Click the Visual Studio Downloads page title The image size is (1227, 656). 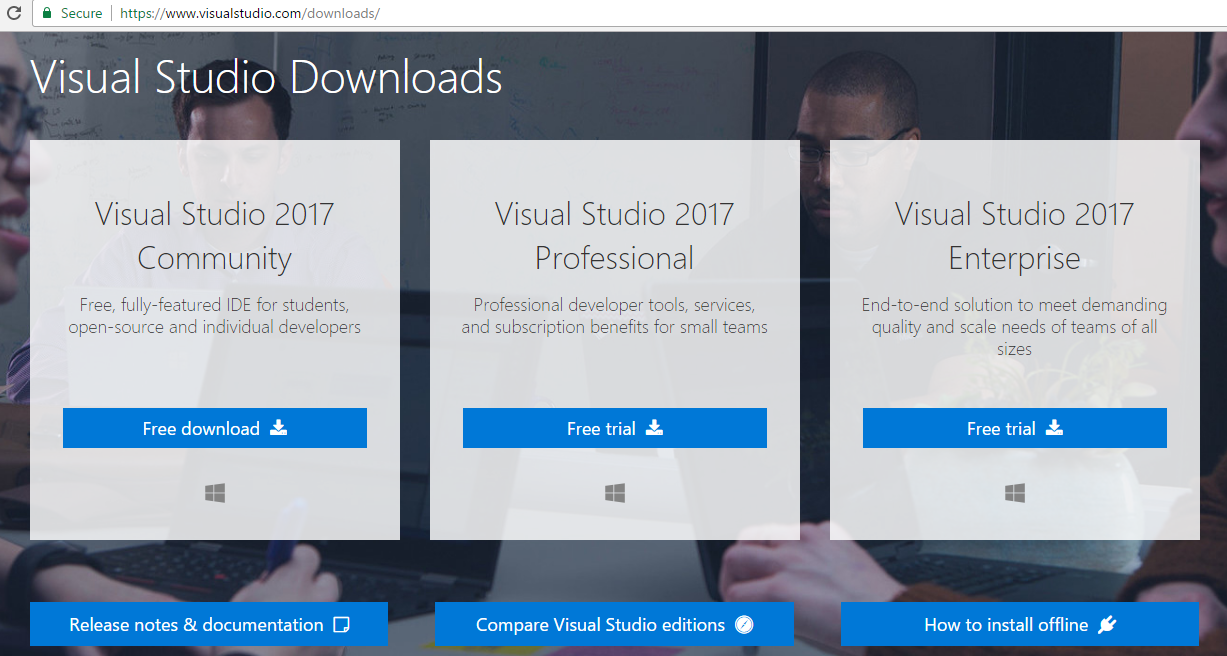coord(267,78)
